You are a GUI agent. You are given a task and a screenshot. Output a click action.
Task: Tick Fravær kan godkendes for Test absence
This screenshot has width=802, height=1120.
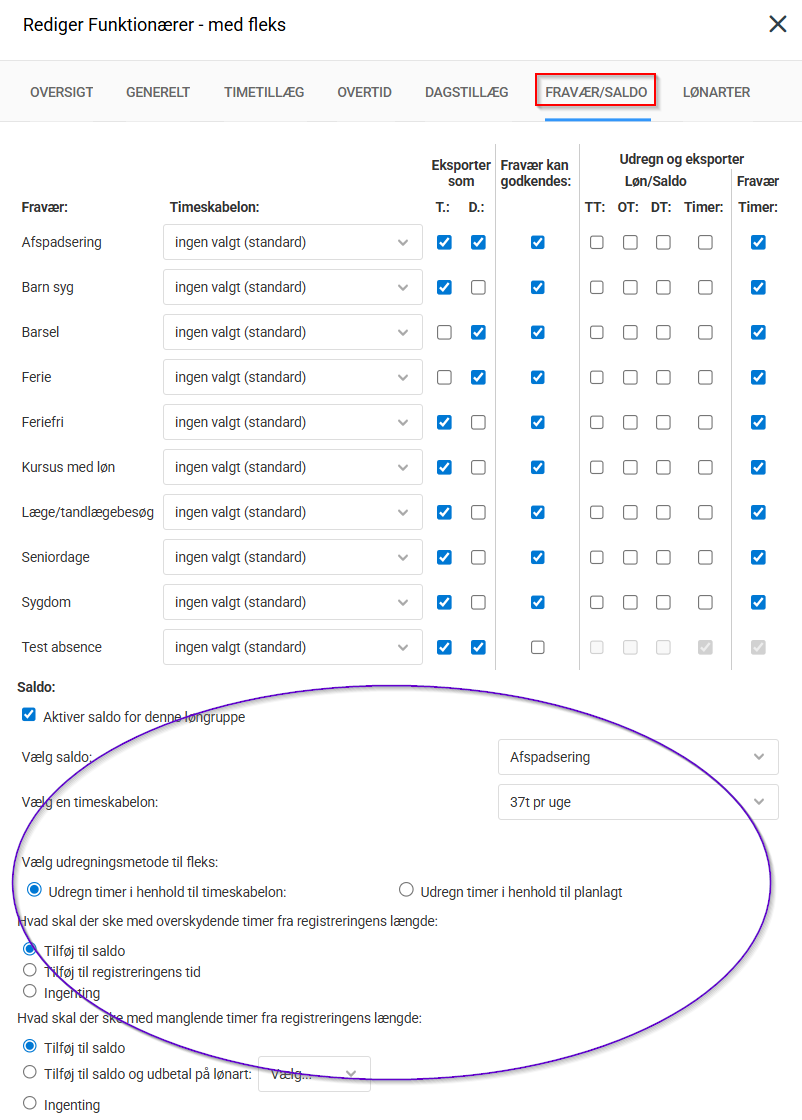[x=538, y=647]
